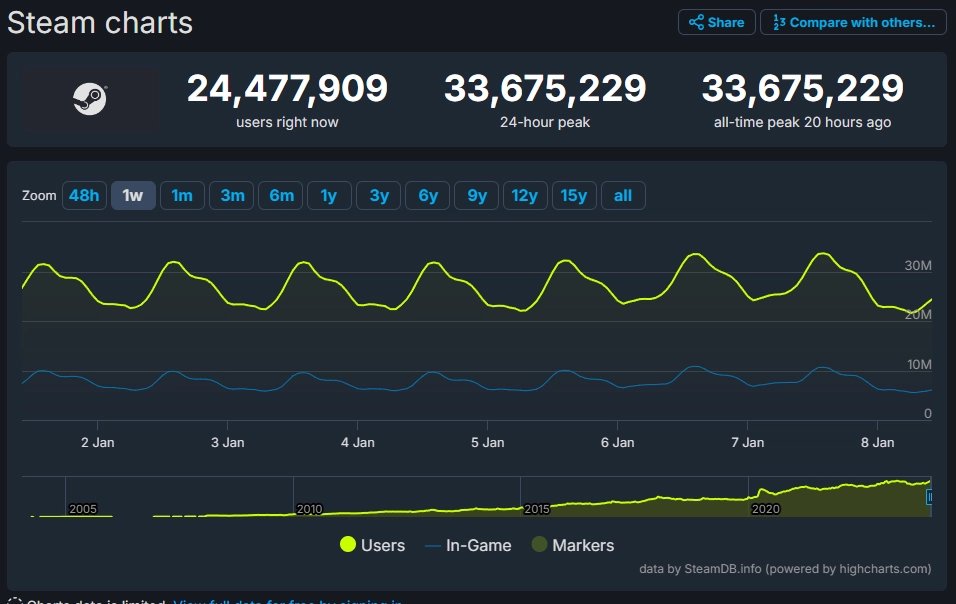Image resolution: width=956 pixels, height=604 pixels.
Task: Click the navigator right range handle
Action: click(x=929, y=497)
